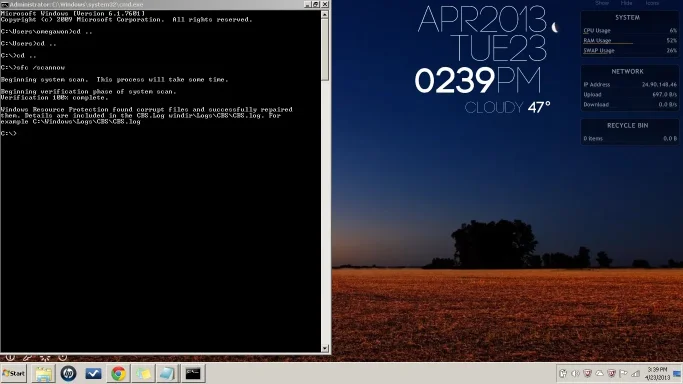Viewport: 683px width, 384px height.
Task: Open the blue checkmark app on taskbar
Action: point(93,374)
